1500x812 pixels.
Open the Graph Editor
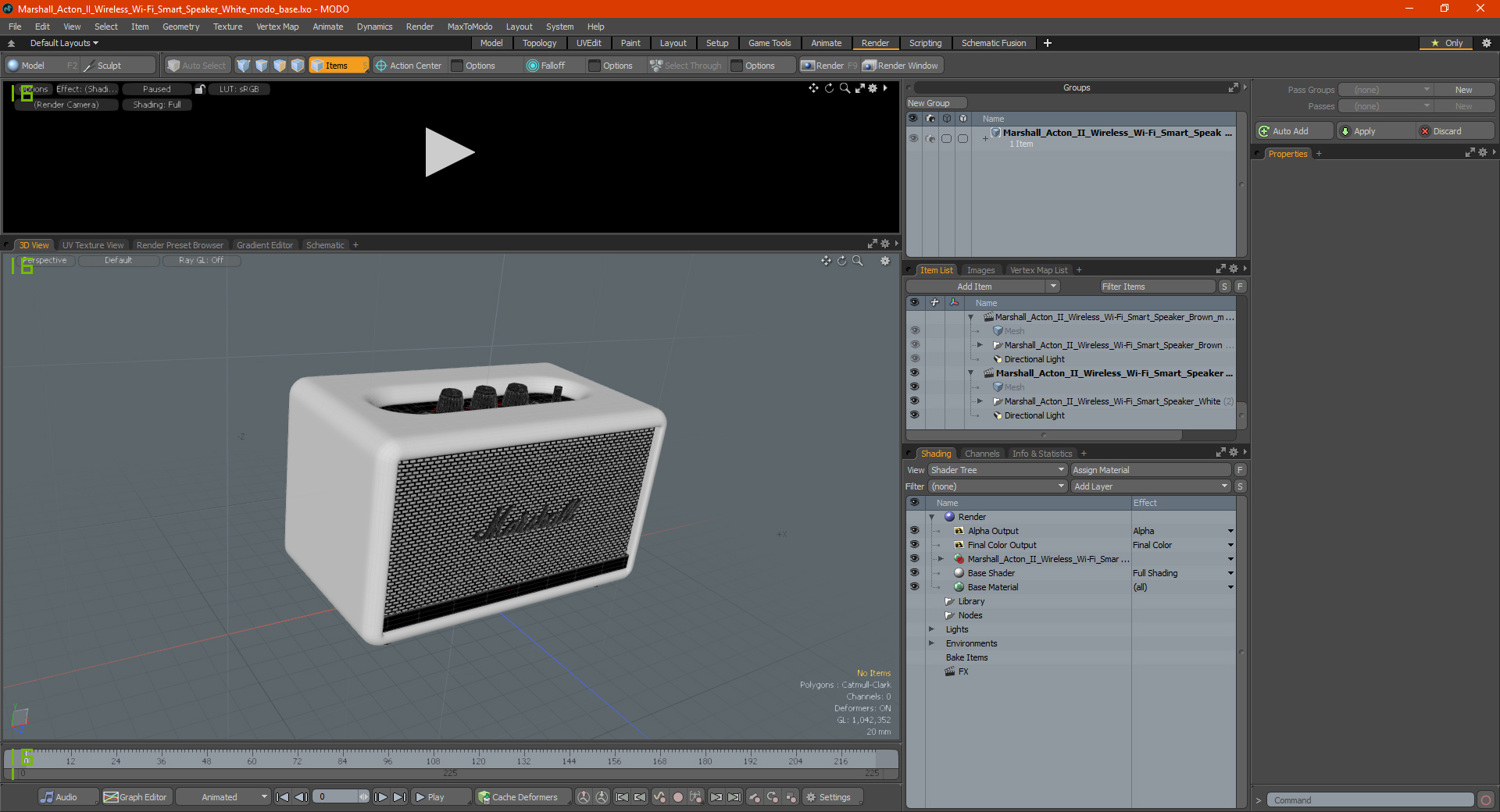pos(135,797)
